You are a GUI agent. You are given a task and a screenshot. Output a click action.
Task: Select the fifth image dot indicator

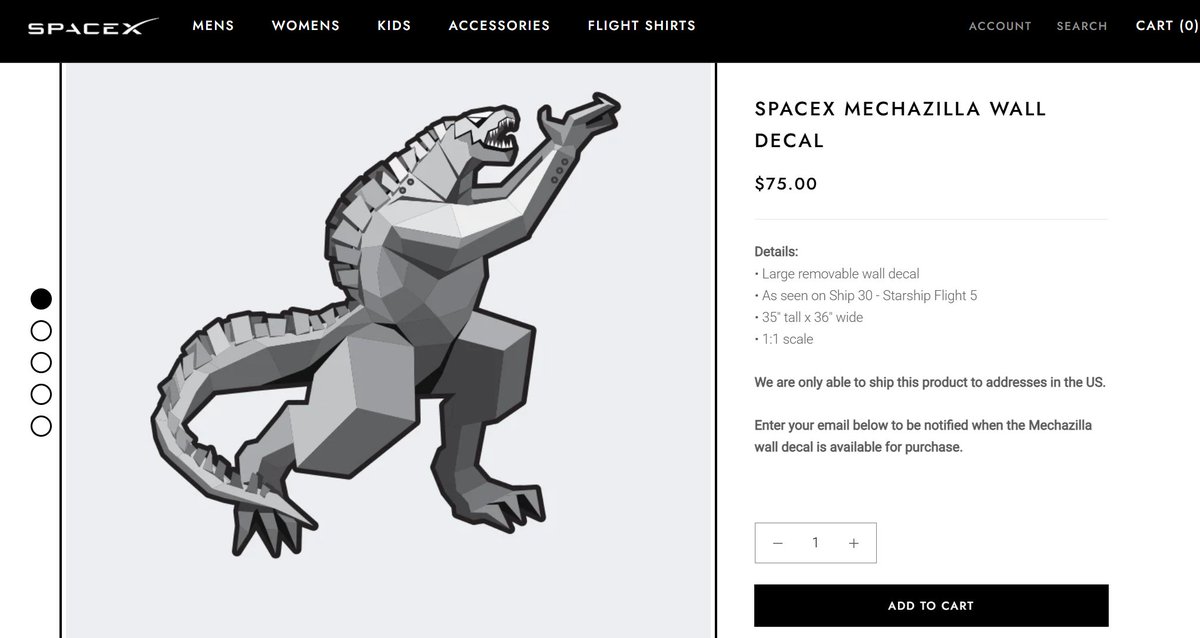(41, 426)
